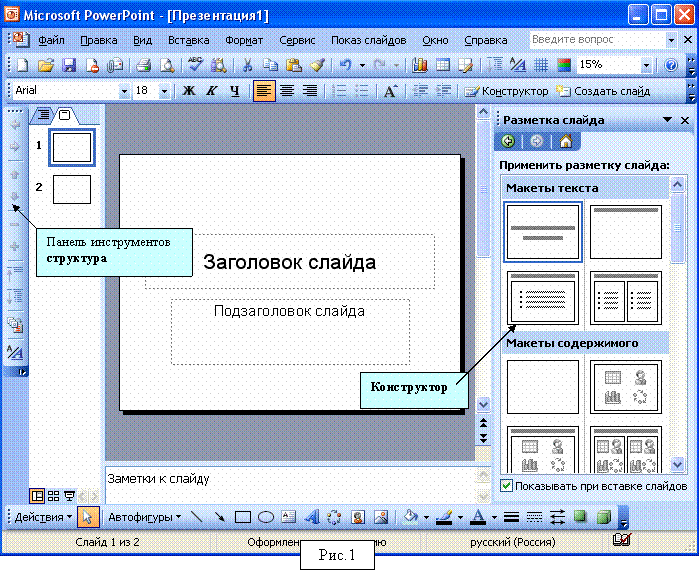Open the 15% zoom dropdown

coord(646,66)
